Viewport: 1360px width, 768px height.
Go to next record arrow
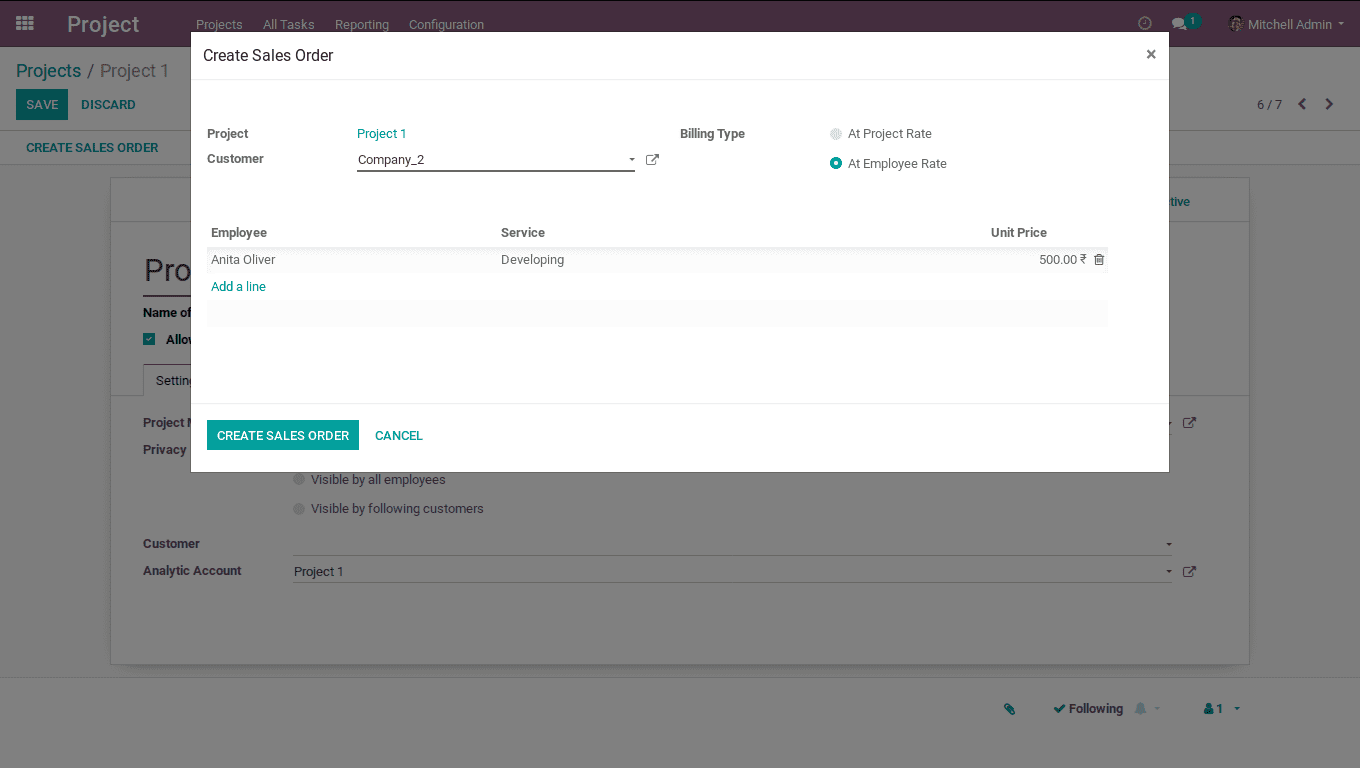pos(1329,104)
